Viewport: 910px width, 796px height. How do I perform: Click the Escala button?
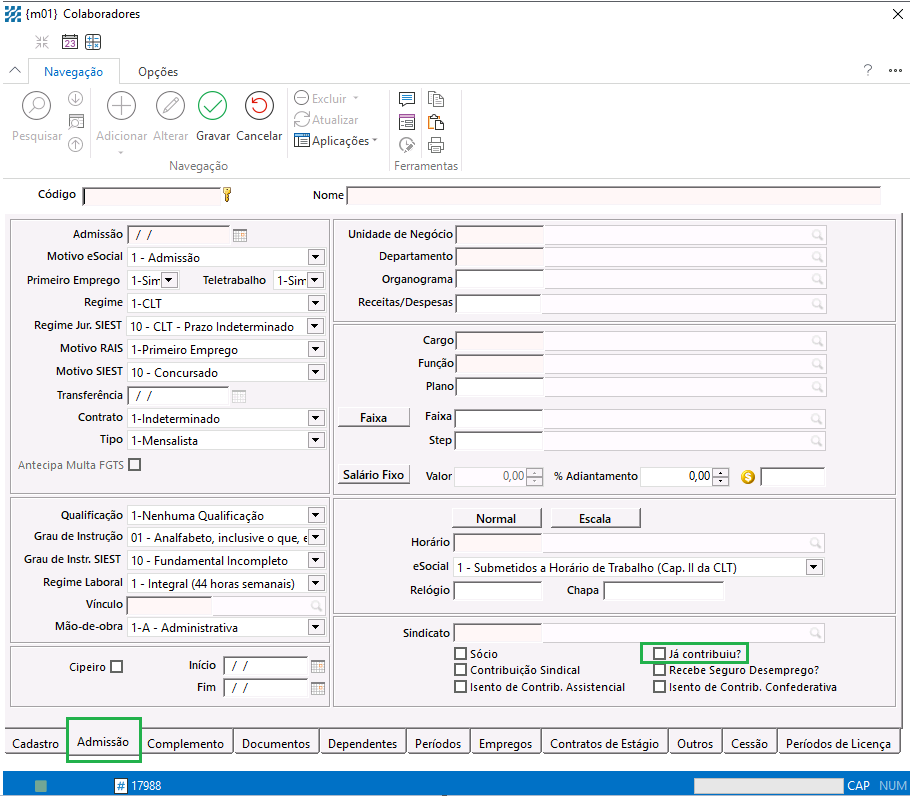pos(595,518)
